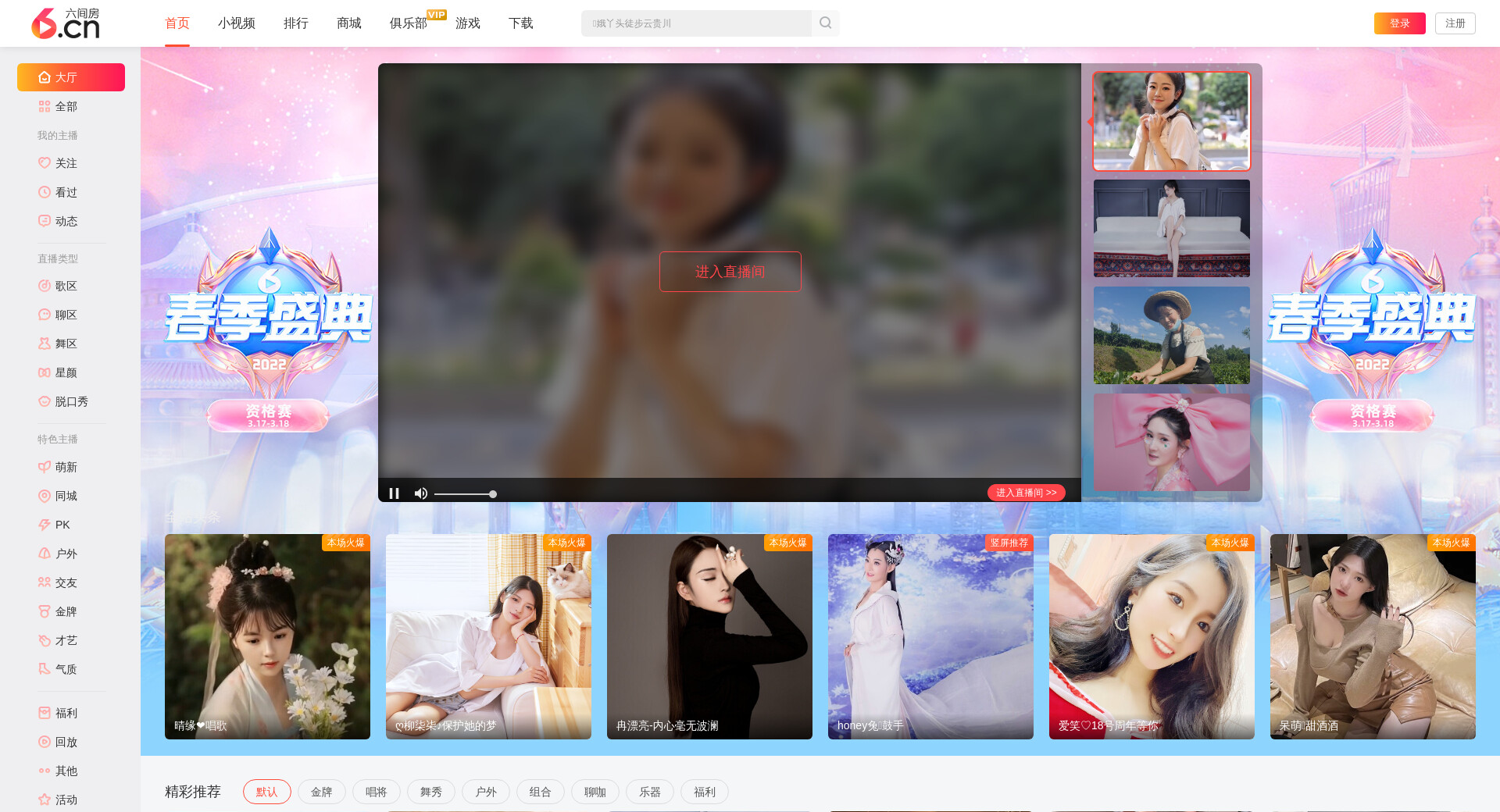Select the pink bow streamer thumbnail
Image resolution: width=1500 pixels, height=812 pixels.
tap(1171, 442)
